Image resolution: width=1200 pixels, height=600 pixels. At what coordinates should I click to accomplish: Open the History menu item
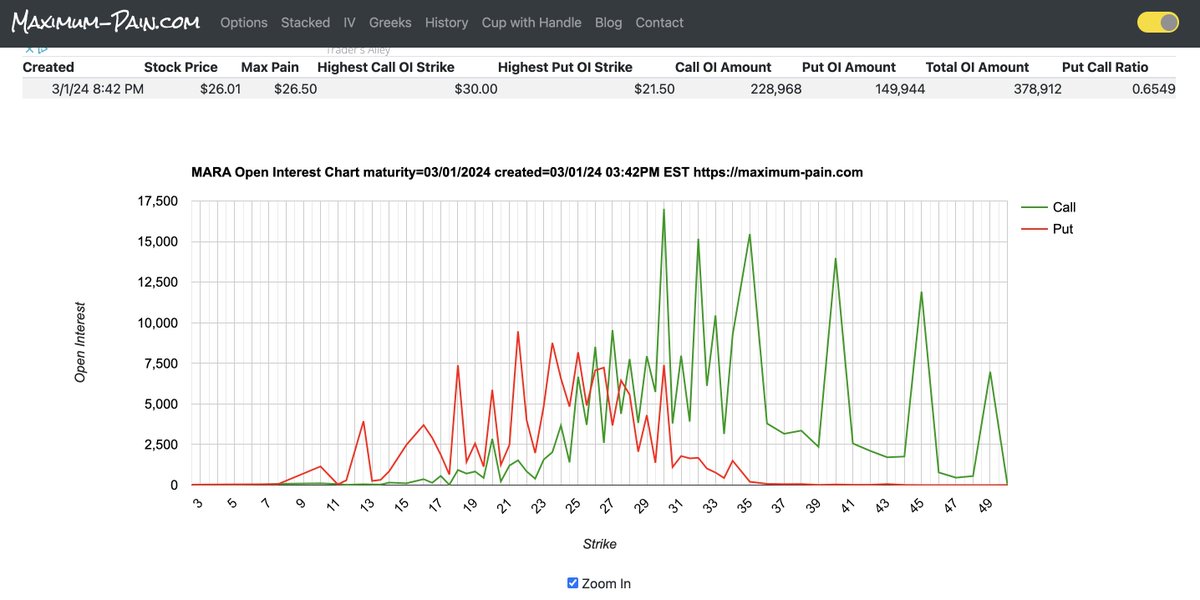(x=446, y=21)
